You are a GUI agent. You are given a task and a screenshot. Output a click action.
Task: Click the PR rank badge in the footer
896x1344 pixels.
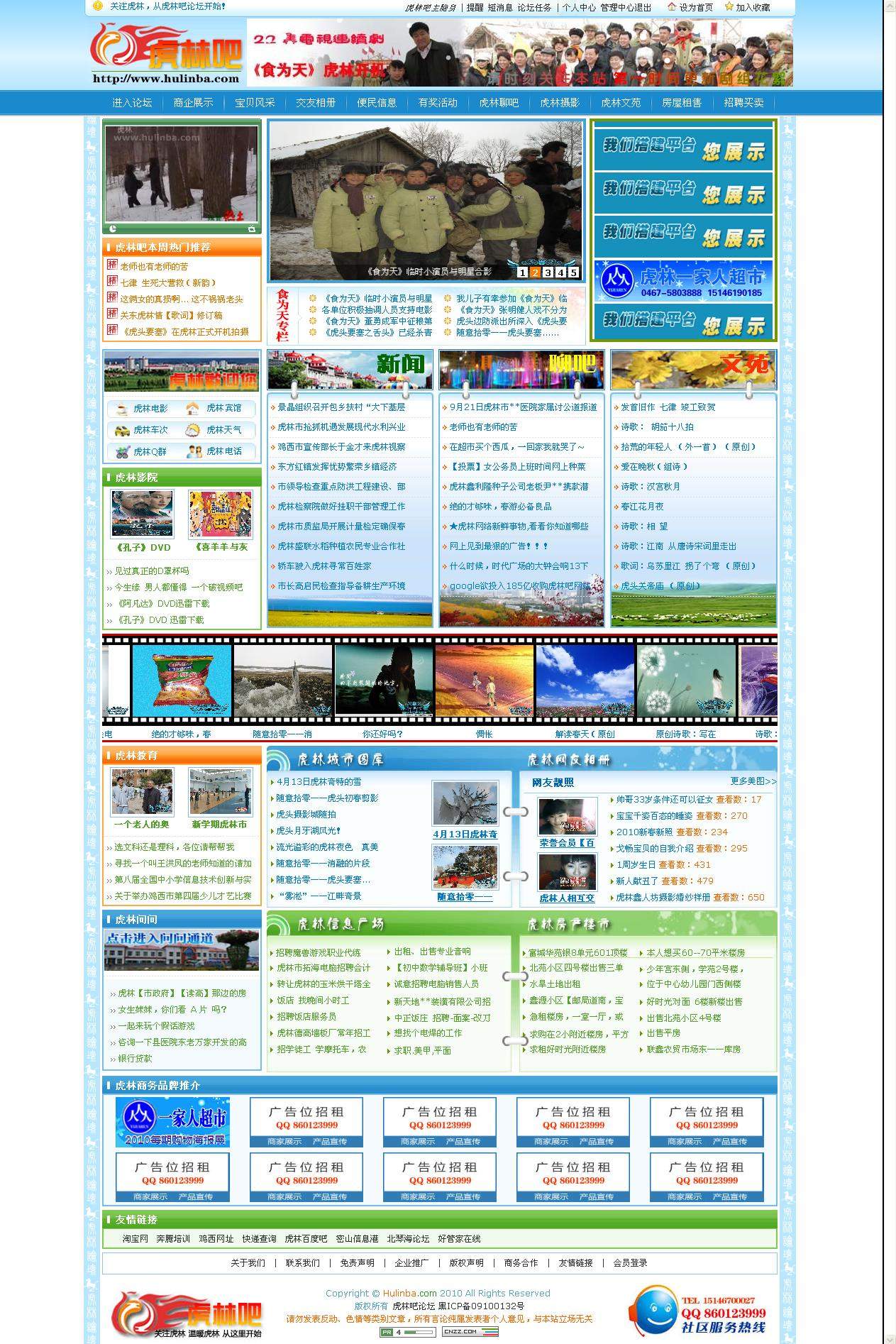(407, 1332)
